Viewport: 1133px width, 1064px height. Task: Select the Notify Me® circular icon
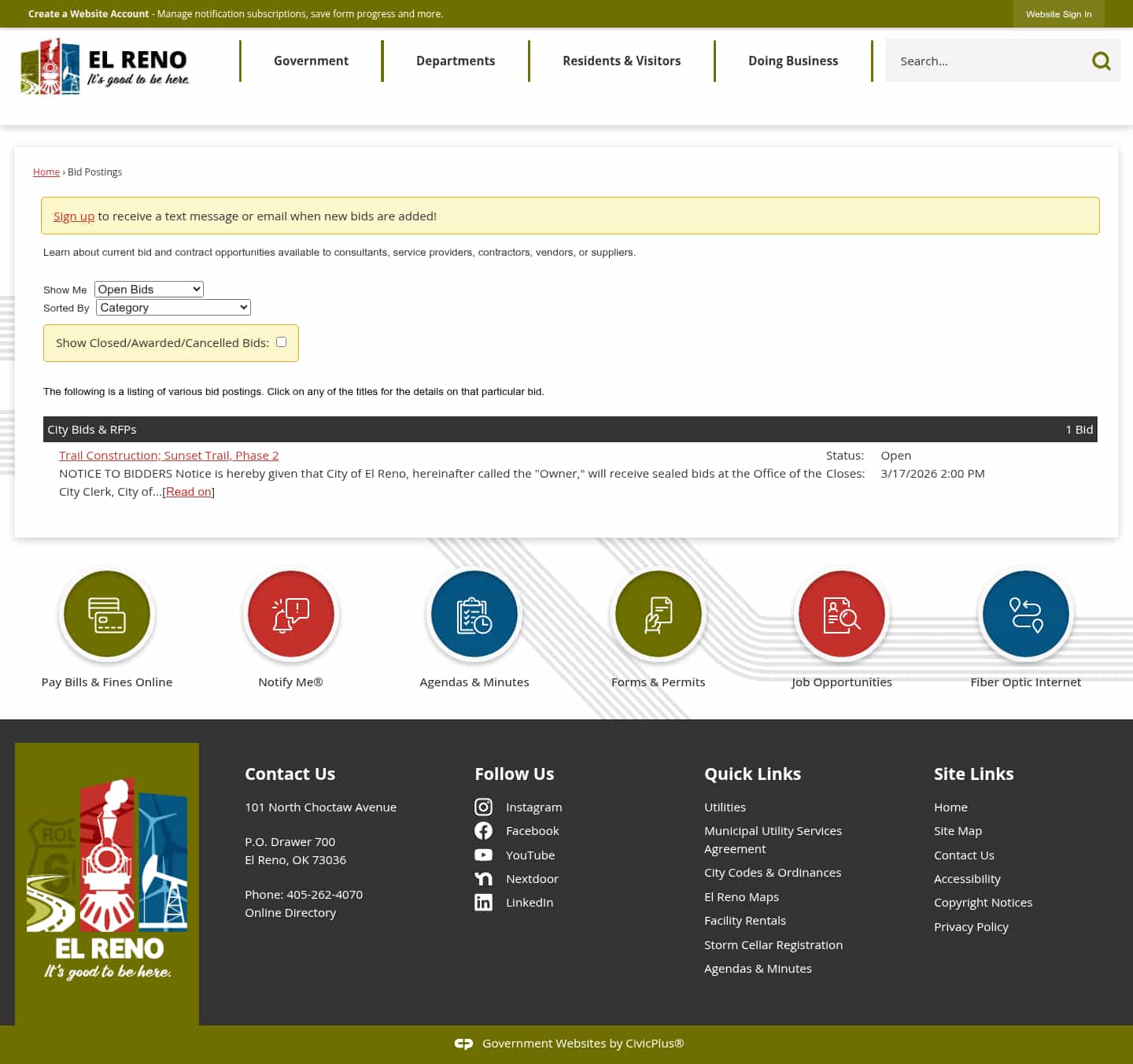tap(290, 614)
